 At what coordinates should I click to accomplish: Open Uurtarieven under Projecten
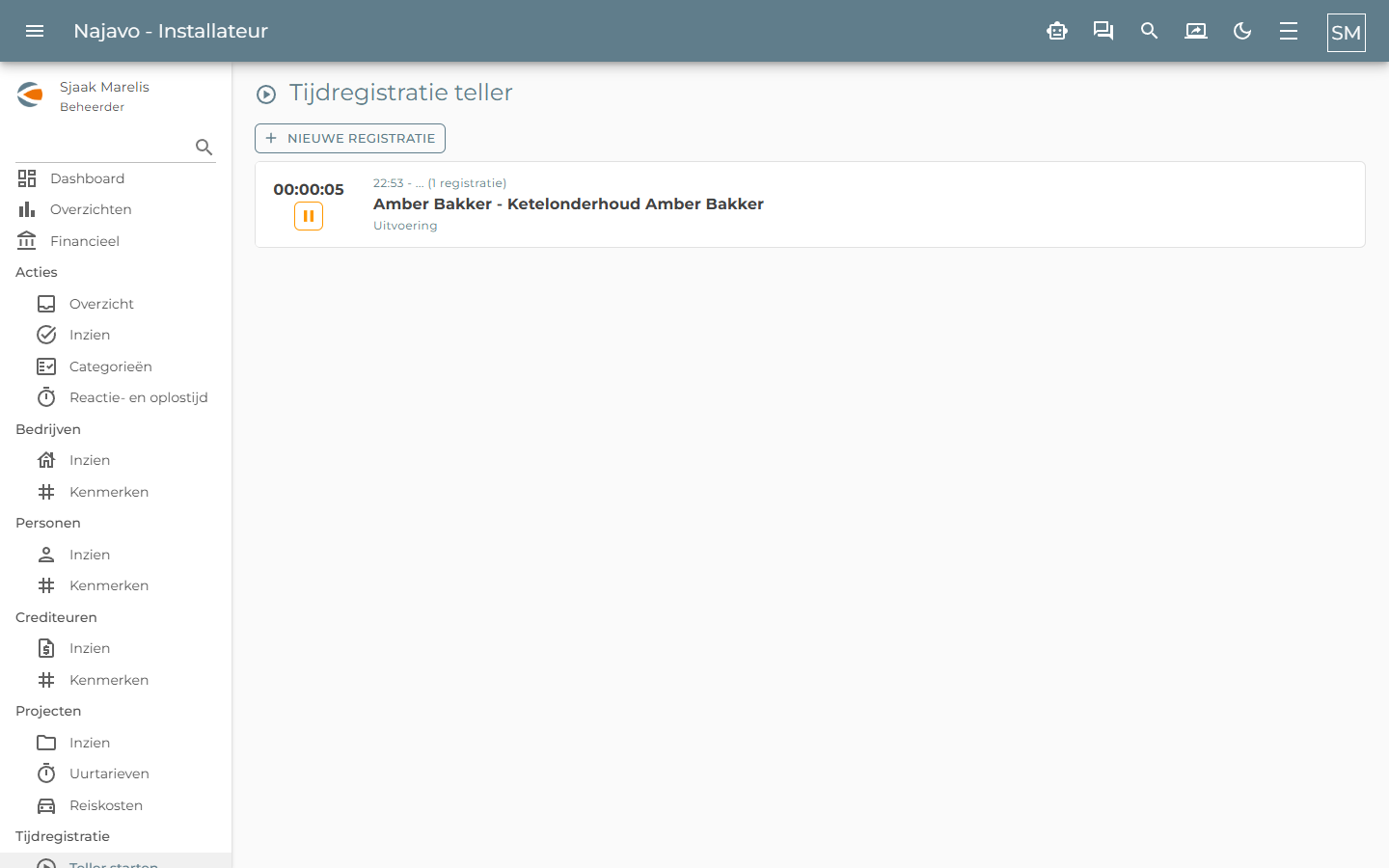pyautogui.click(x=116, y=773)
